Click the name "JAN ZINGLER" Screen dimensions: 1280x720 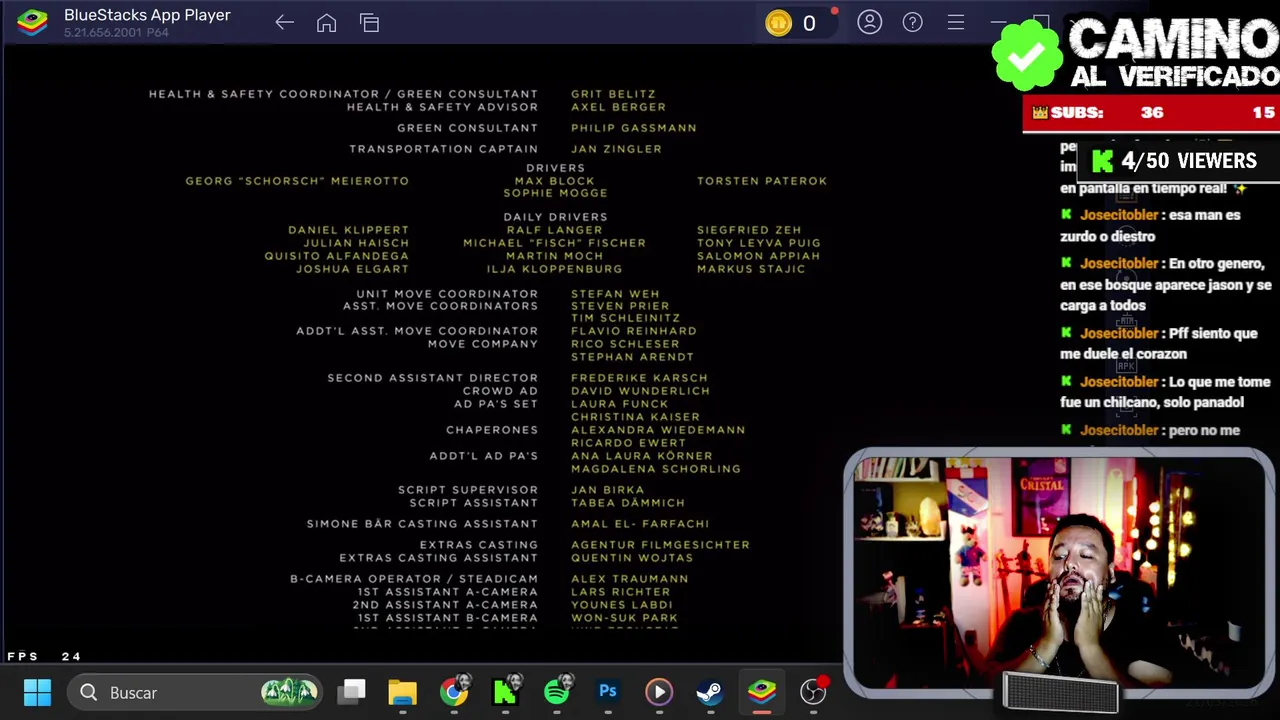tap(616, 149)
